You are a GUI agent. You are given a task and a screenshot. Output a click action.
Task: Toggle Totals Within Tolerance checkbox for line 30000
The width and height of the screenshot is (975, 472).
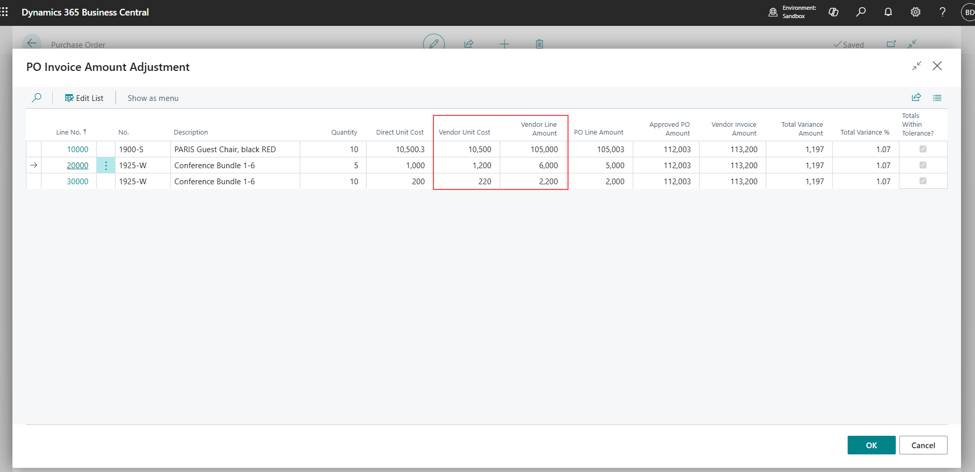(x=923, y=181)
